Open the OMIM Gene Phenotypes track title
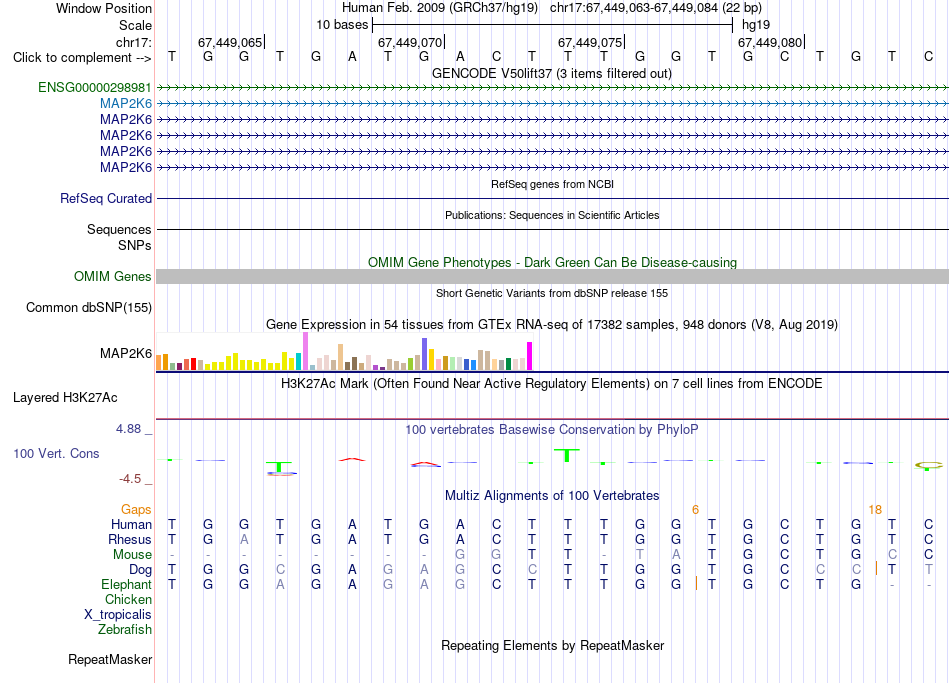950x683 pixels. (x=553, y=262)
